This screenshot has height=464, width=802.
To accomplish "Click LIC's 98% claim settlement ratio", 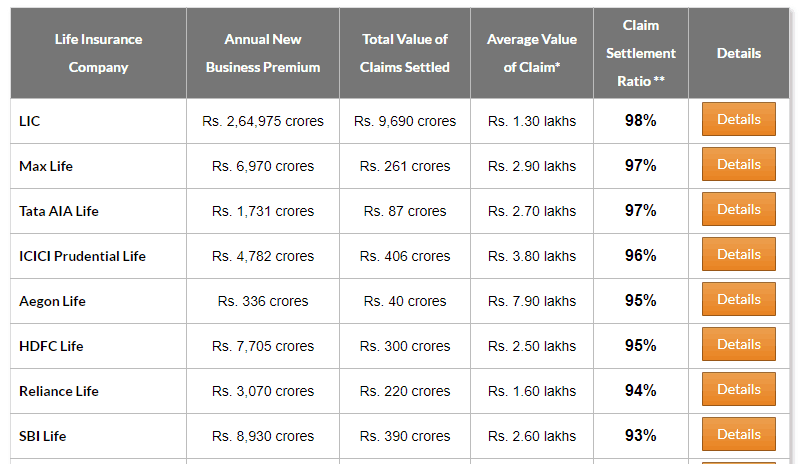I will point(640,121).
